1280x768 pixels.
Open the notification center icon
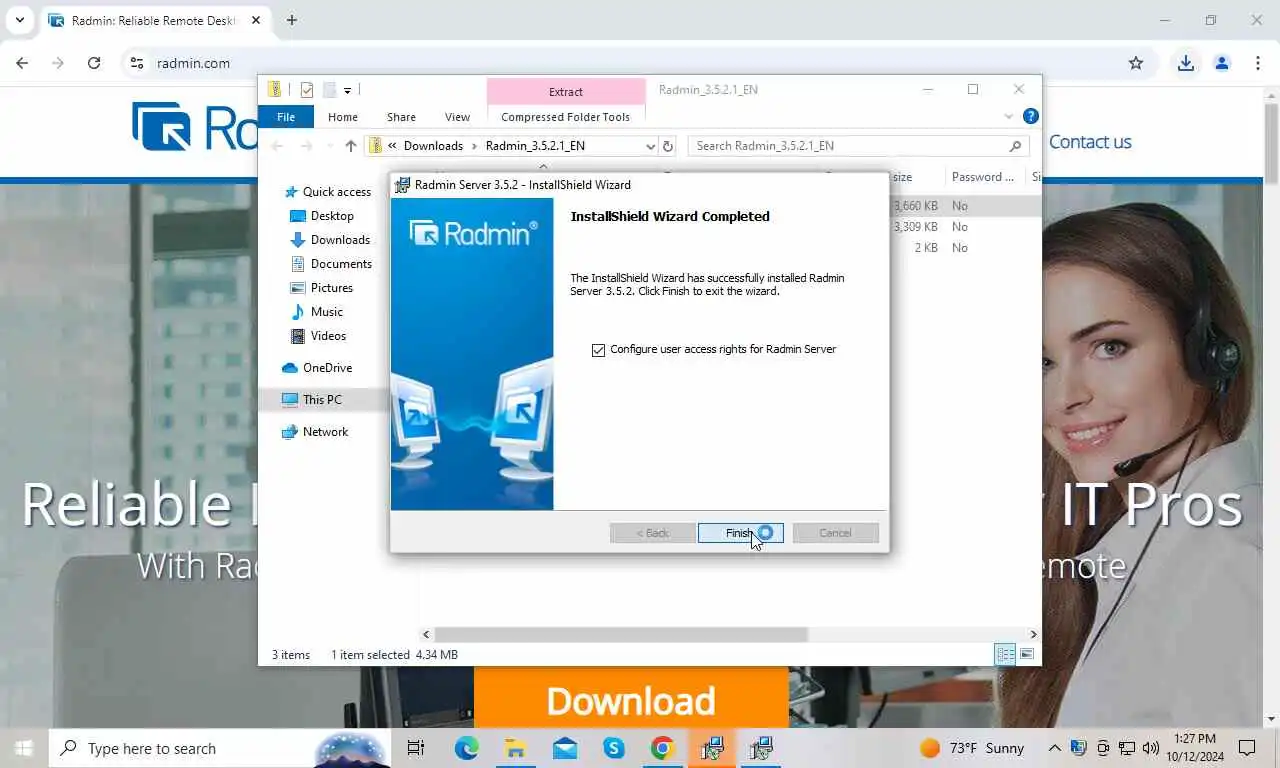[x=1247, y=748]
